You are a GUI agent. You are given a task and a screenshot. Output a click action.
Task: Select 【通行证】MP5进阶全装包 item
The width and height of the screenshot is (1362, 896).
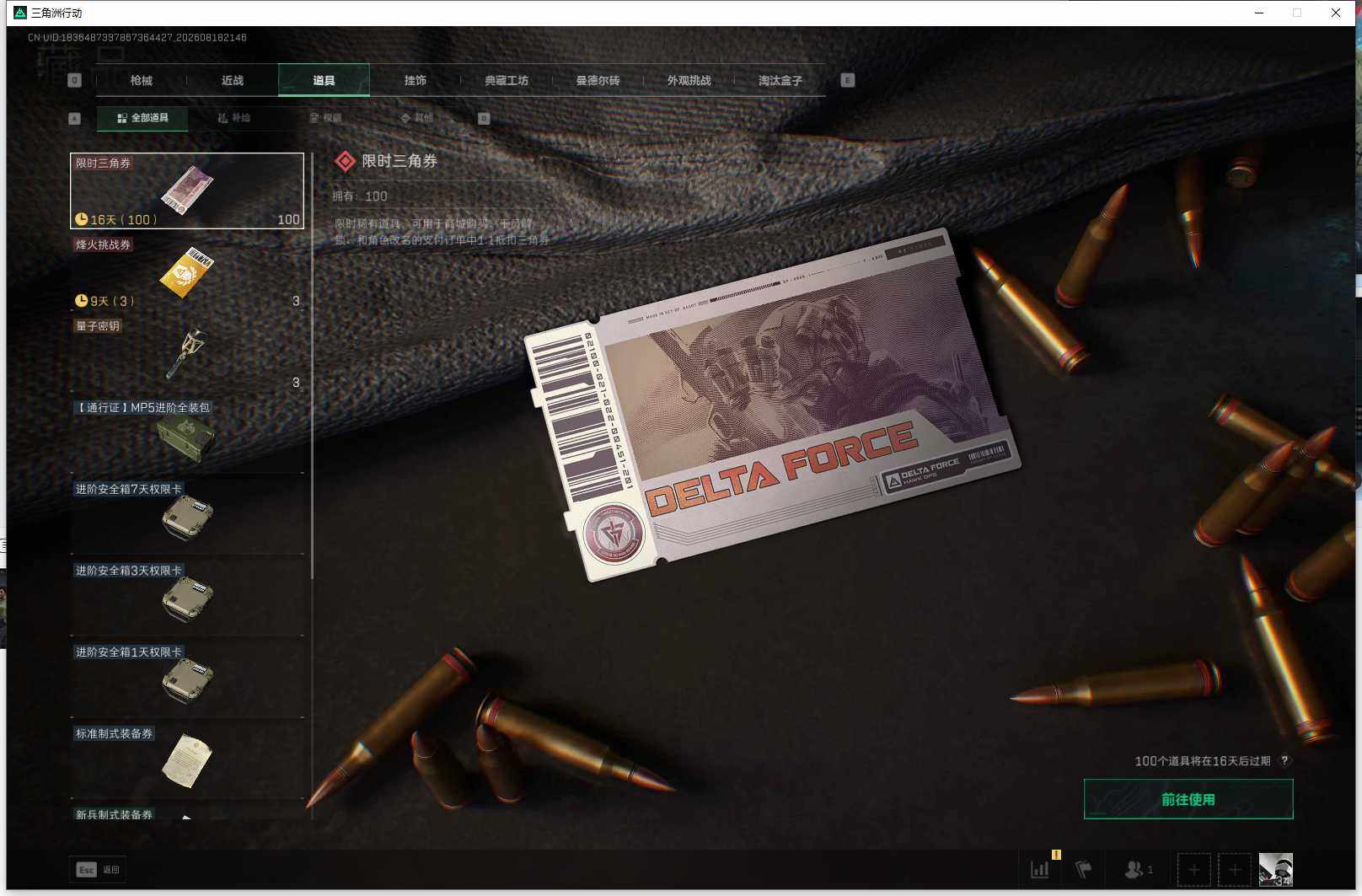(187, 436)
